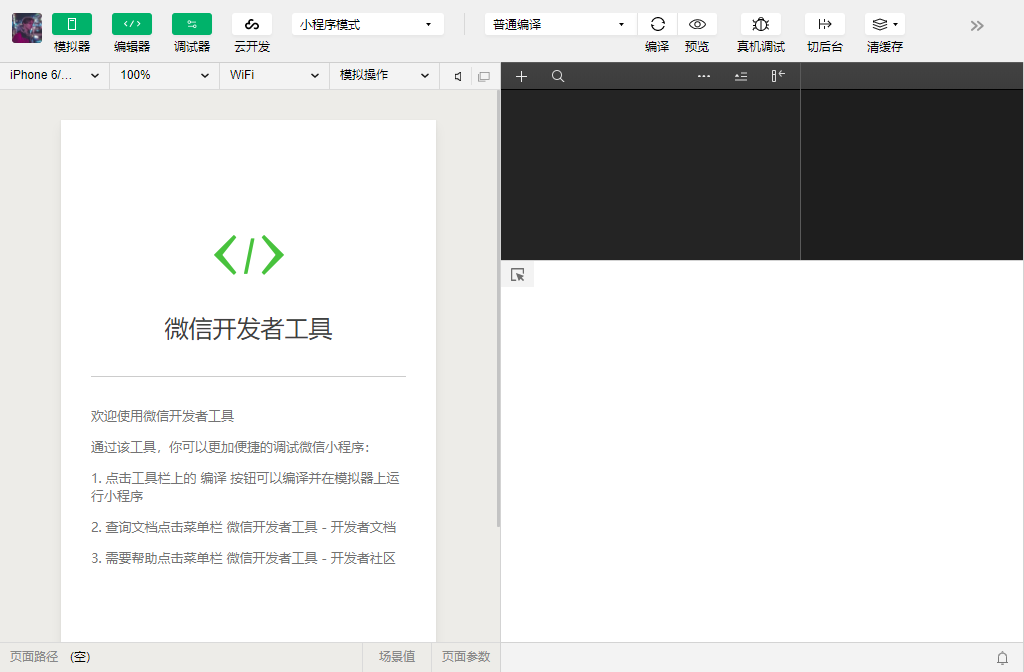
Task: Click the 欢迎使用微信开发者工具 welcome line
Action: coord(163,416)
